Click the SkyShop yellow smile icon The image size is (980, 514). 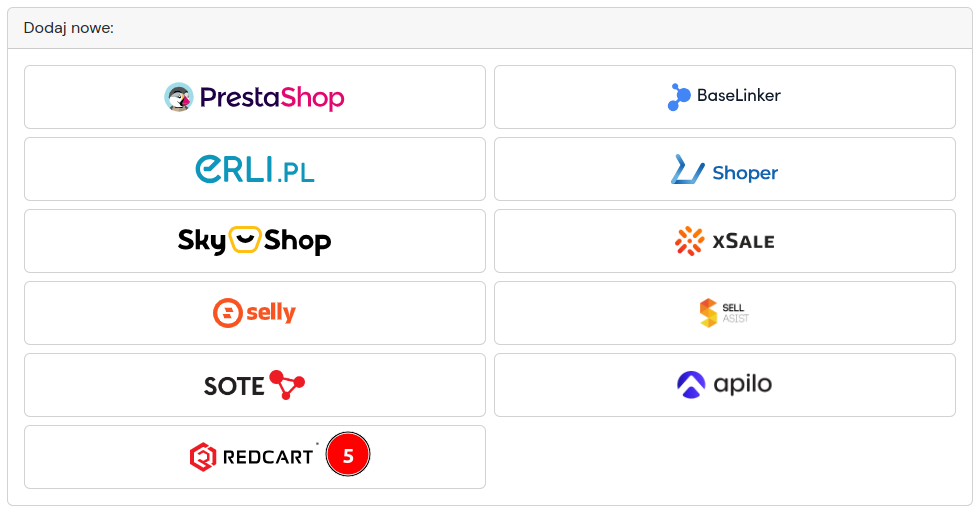click(244, 239)
